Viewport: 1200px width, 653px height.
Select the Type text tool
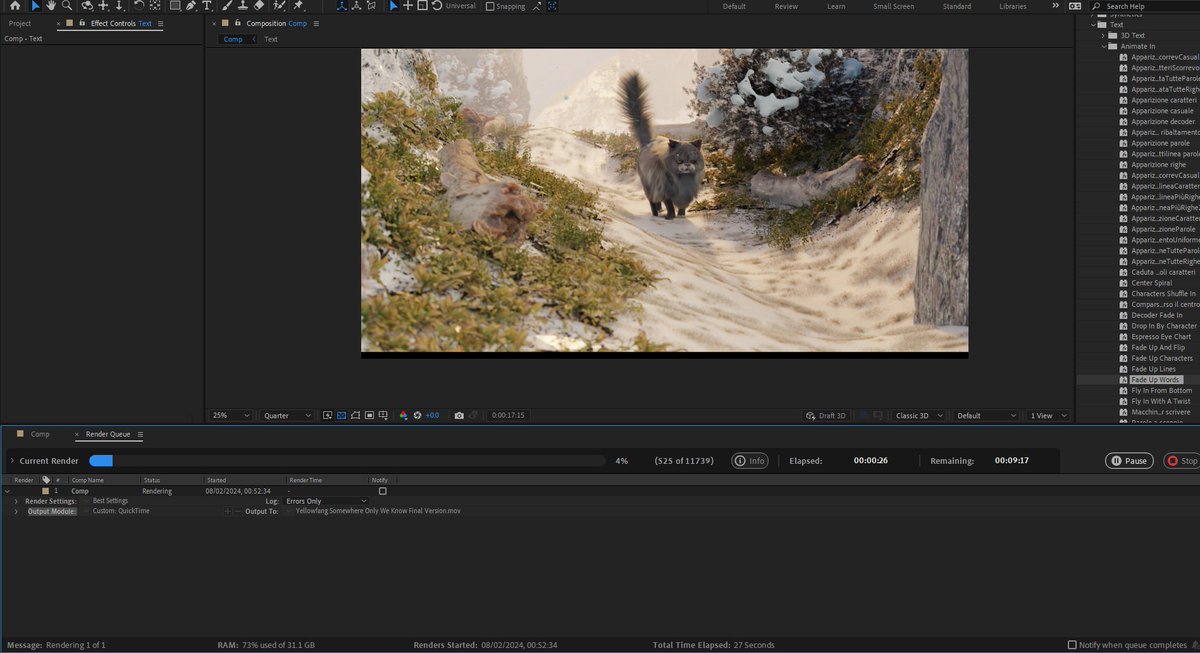207,6
